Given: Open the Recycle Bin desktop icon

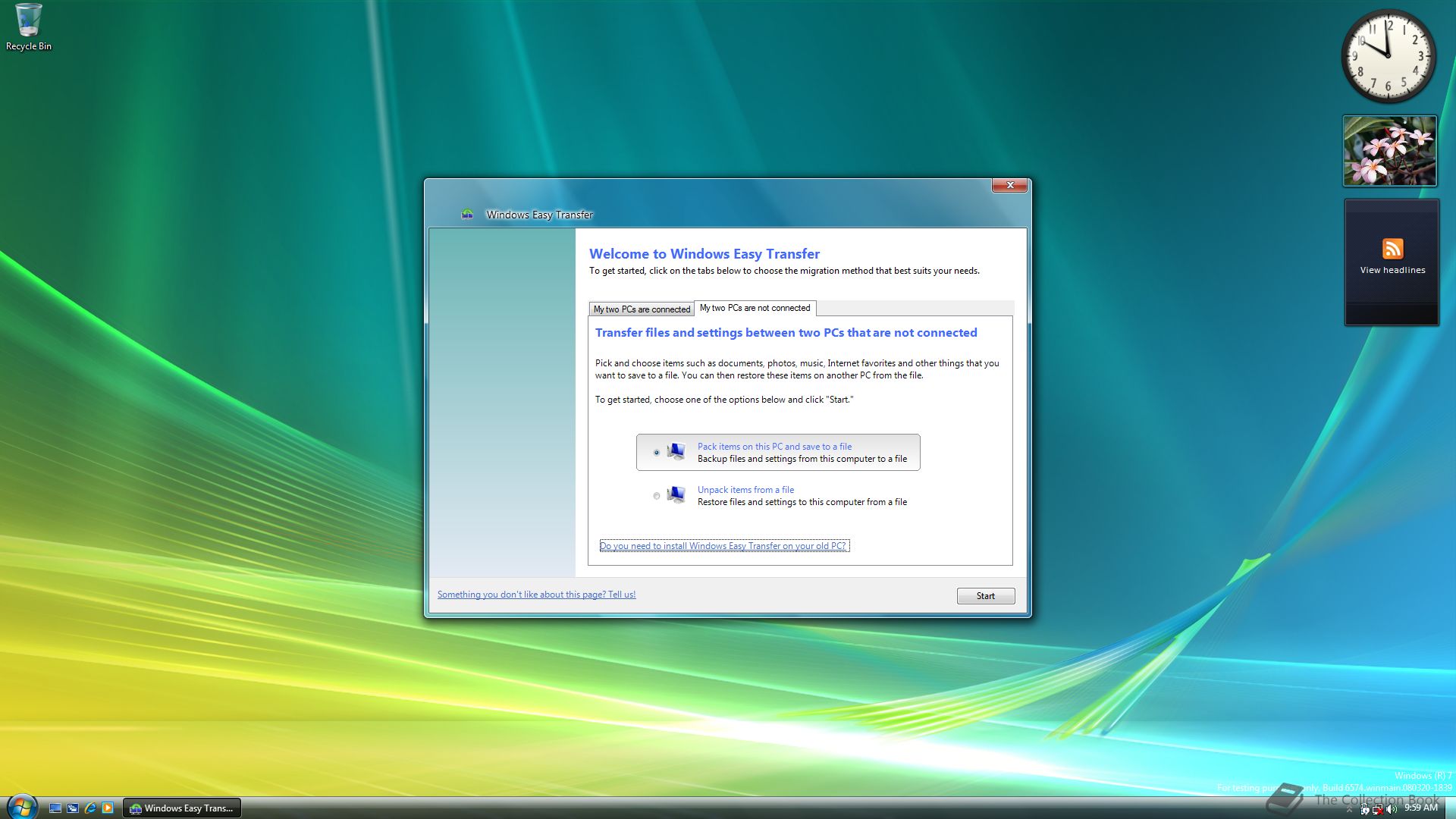Looking at the screenshot, I should [29, 27].
